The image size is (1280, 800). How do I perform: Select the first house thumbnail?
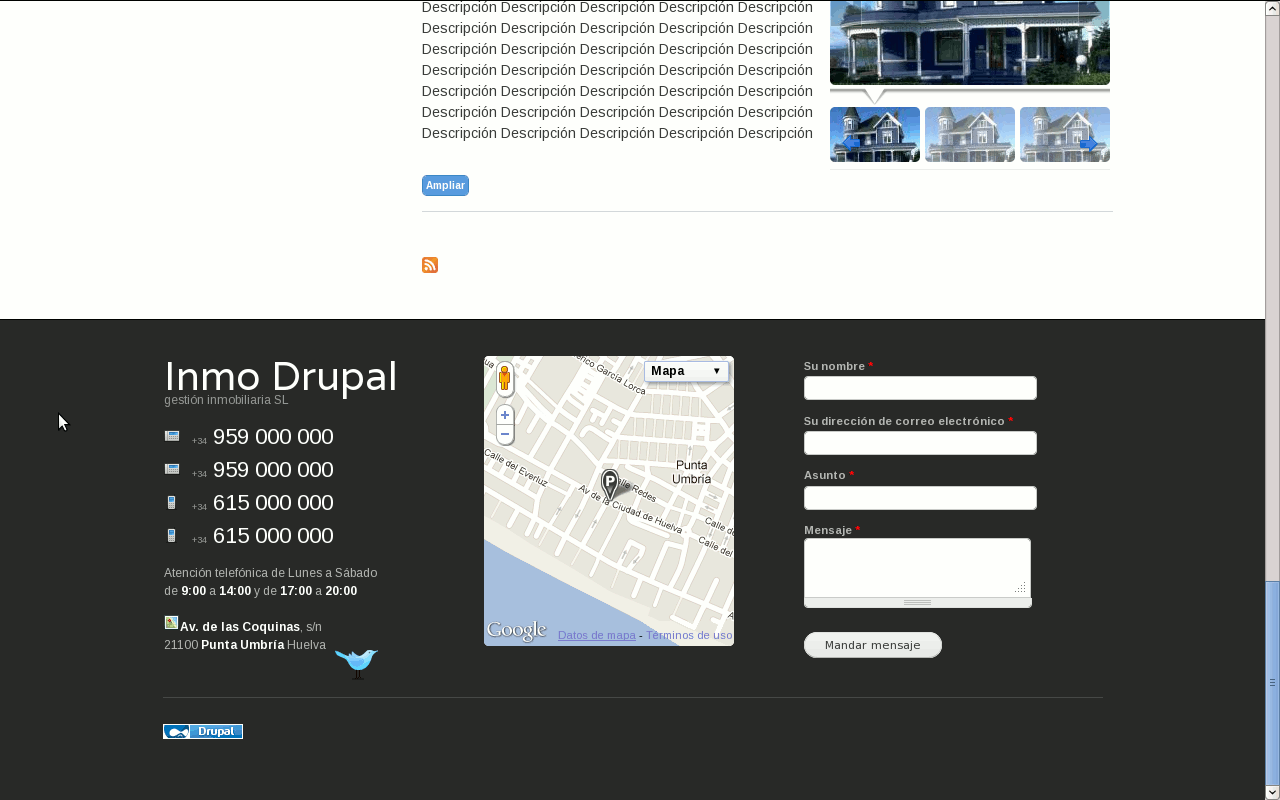(x=875, y=135)
